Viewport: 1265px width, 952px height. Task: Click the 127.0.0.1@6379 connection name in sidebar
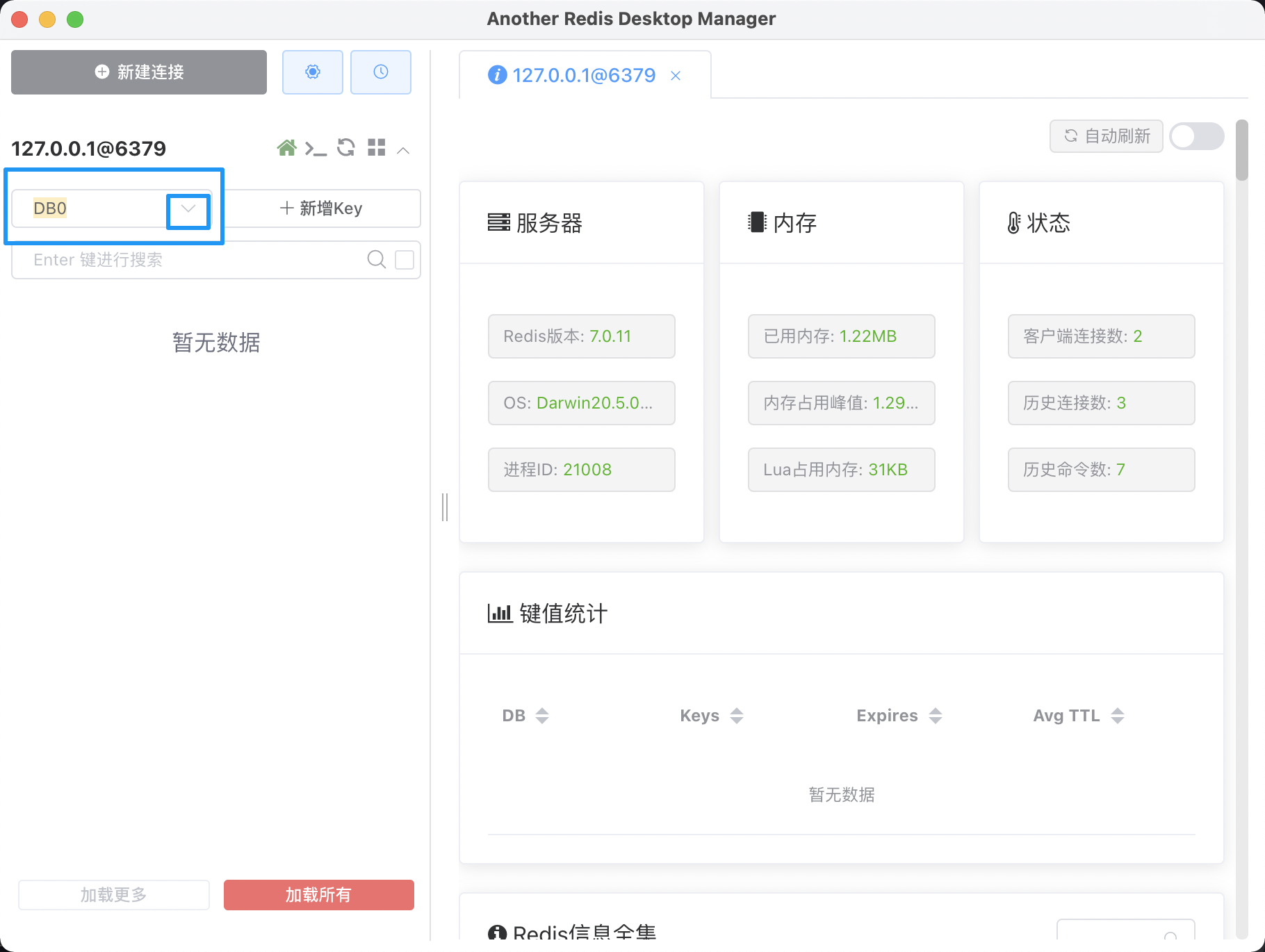coord(89,149)
